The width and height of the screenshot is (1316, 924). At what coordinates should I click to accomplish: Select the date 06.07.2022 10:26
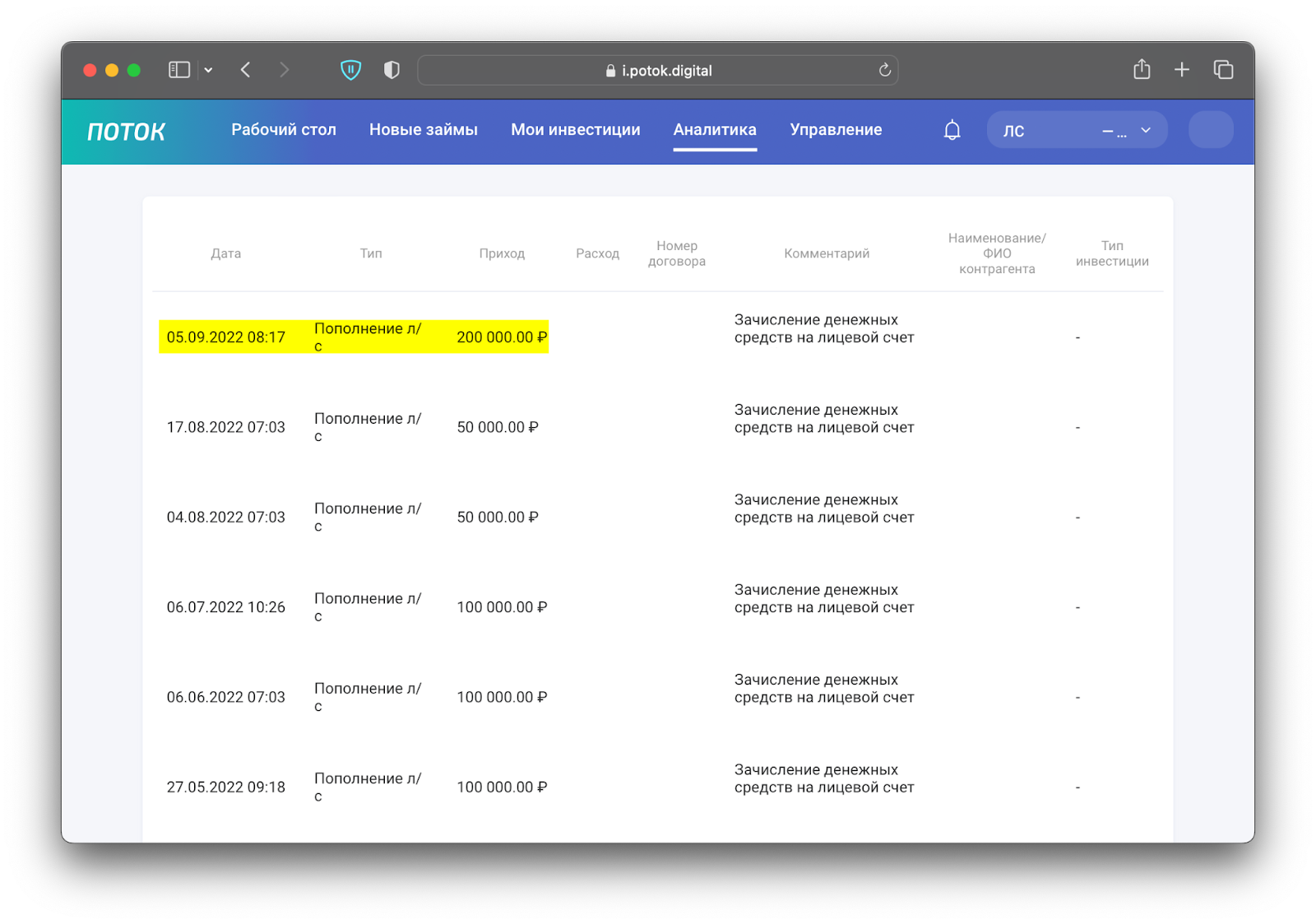[226, 607]
